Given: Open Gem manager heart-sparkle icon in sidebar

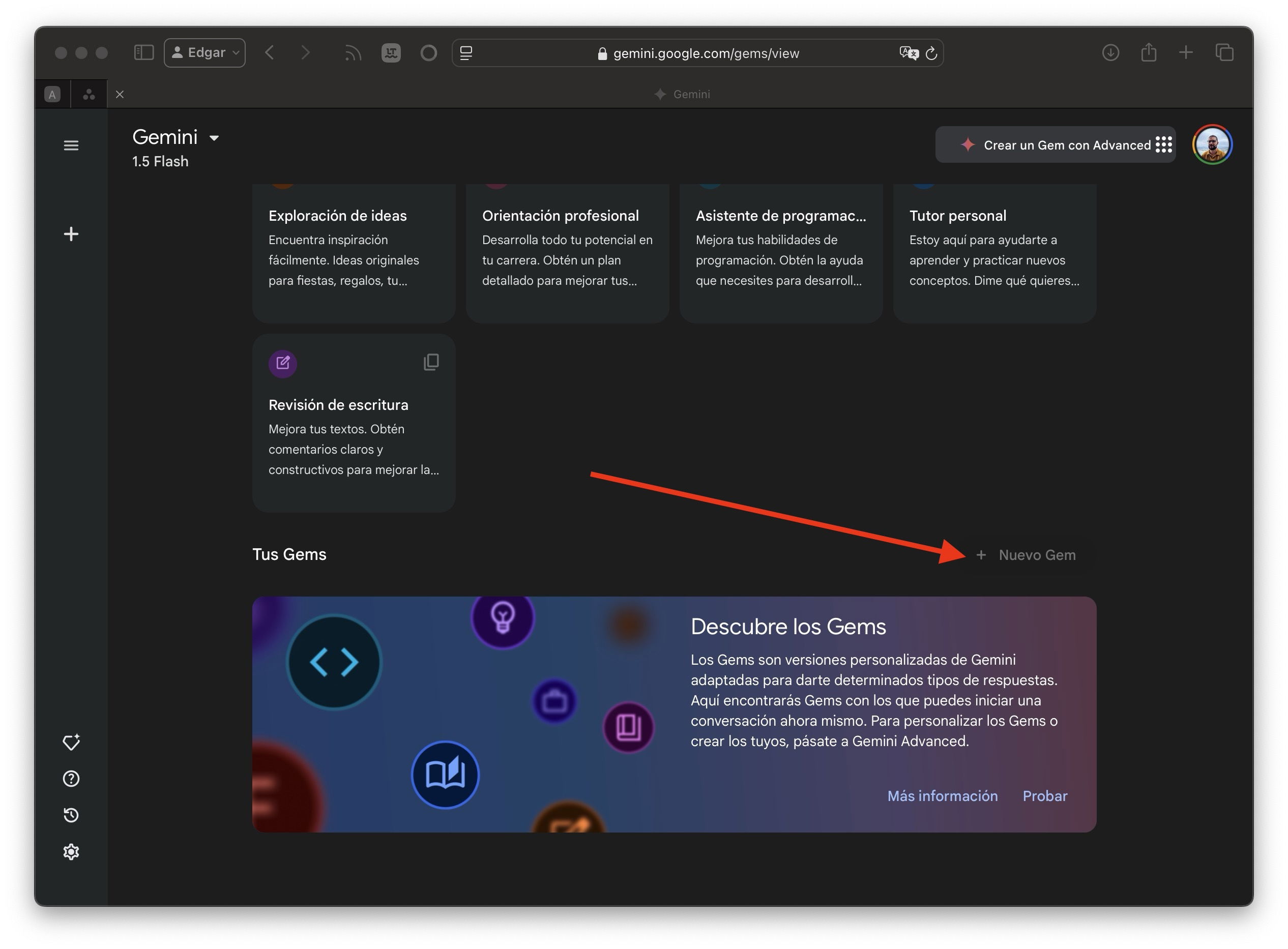Looking at the screenshot, I should [x=71, y=742].
